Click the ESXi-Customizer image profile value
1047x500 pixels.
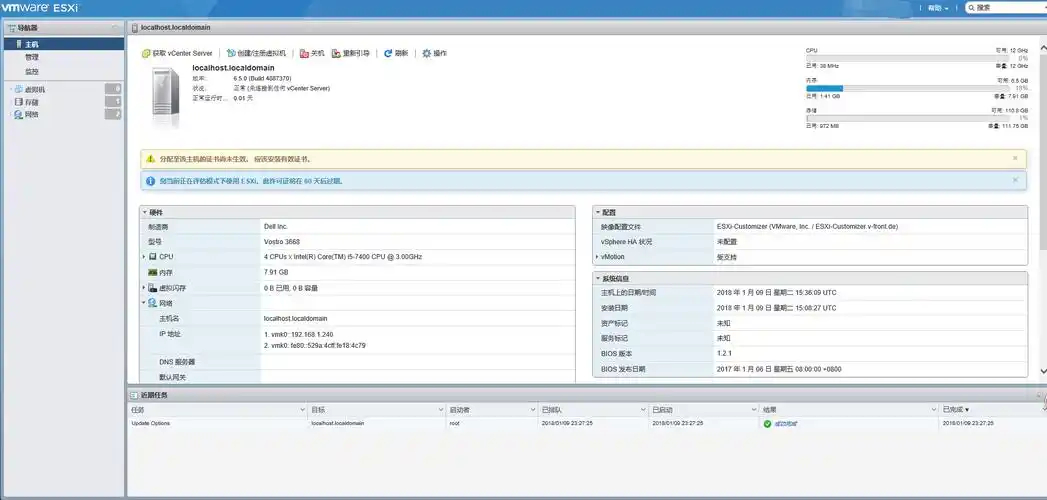[x=807, y=227]
